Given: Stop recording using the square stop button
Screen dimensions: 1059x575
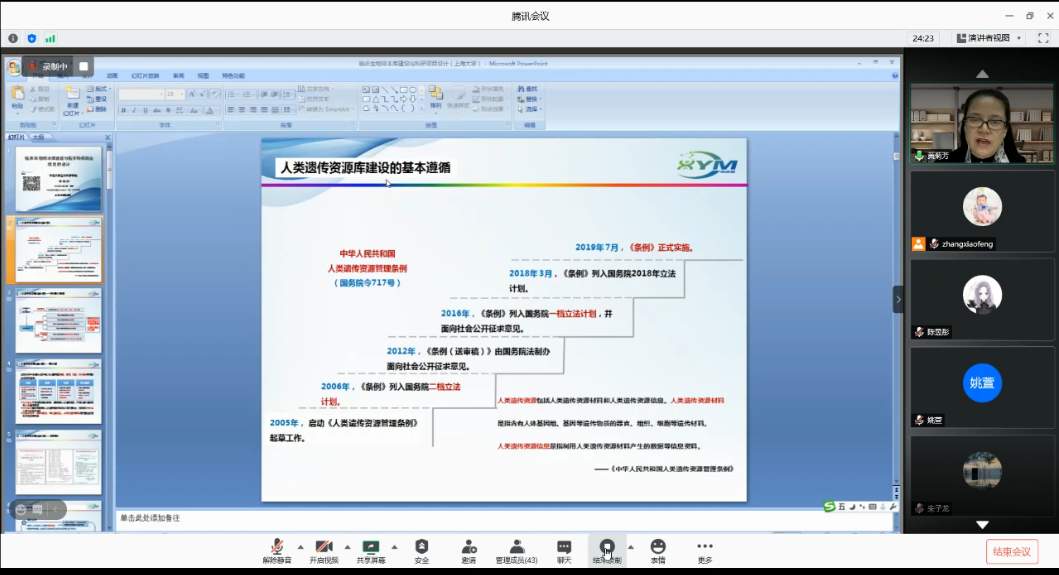Looking at the screenshot, I should point(84,67).
